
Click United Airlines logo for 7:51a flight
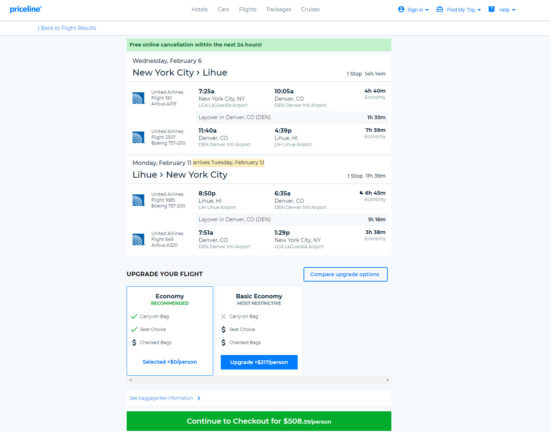click(138, 239)
